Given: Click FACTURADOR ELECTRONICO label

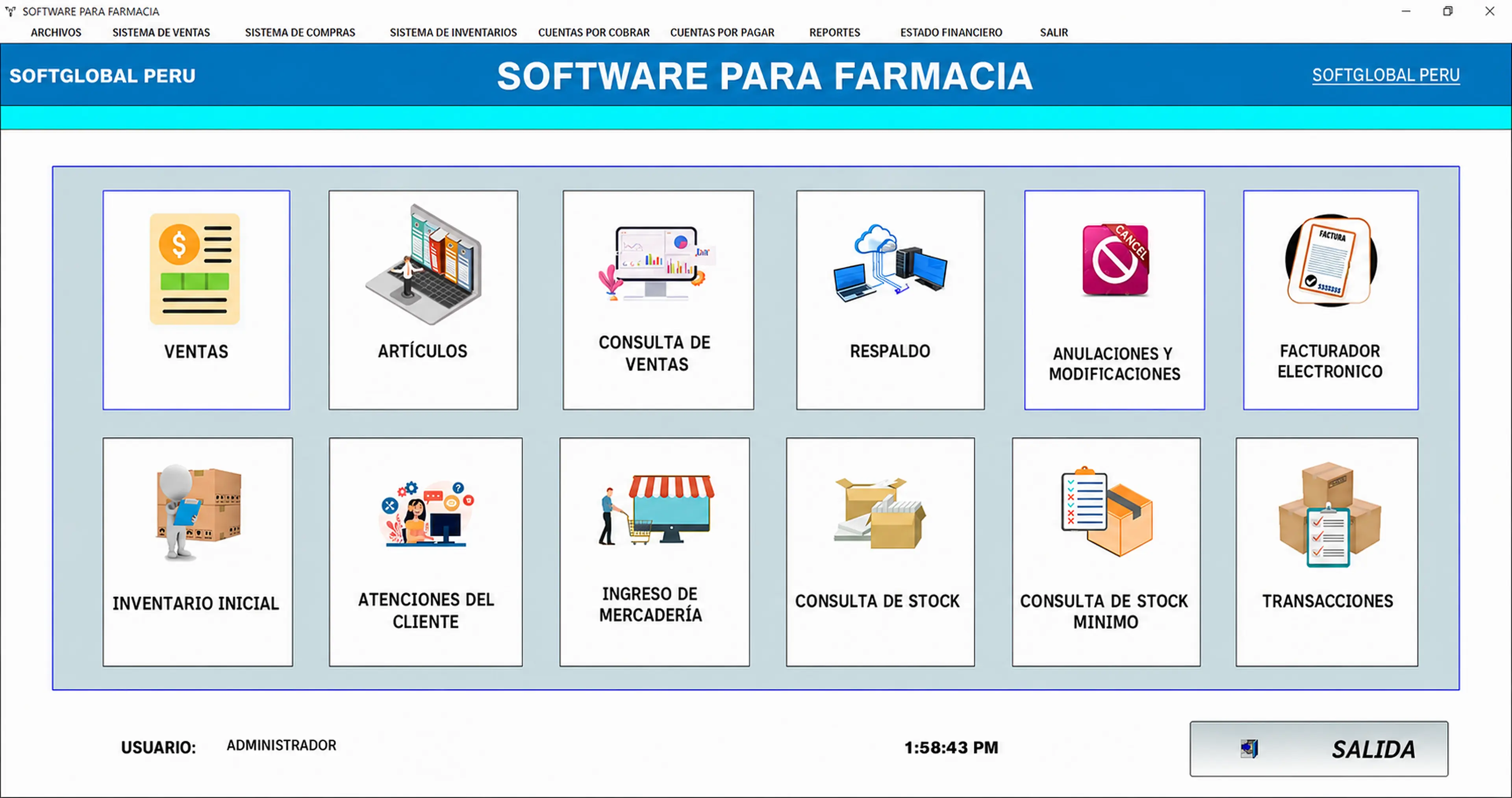Looking at the screenshot, I should [1330, 361].
